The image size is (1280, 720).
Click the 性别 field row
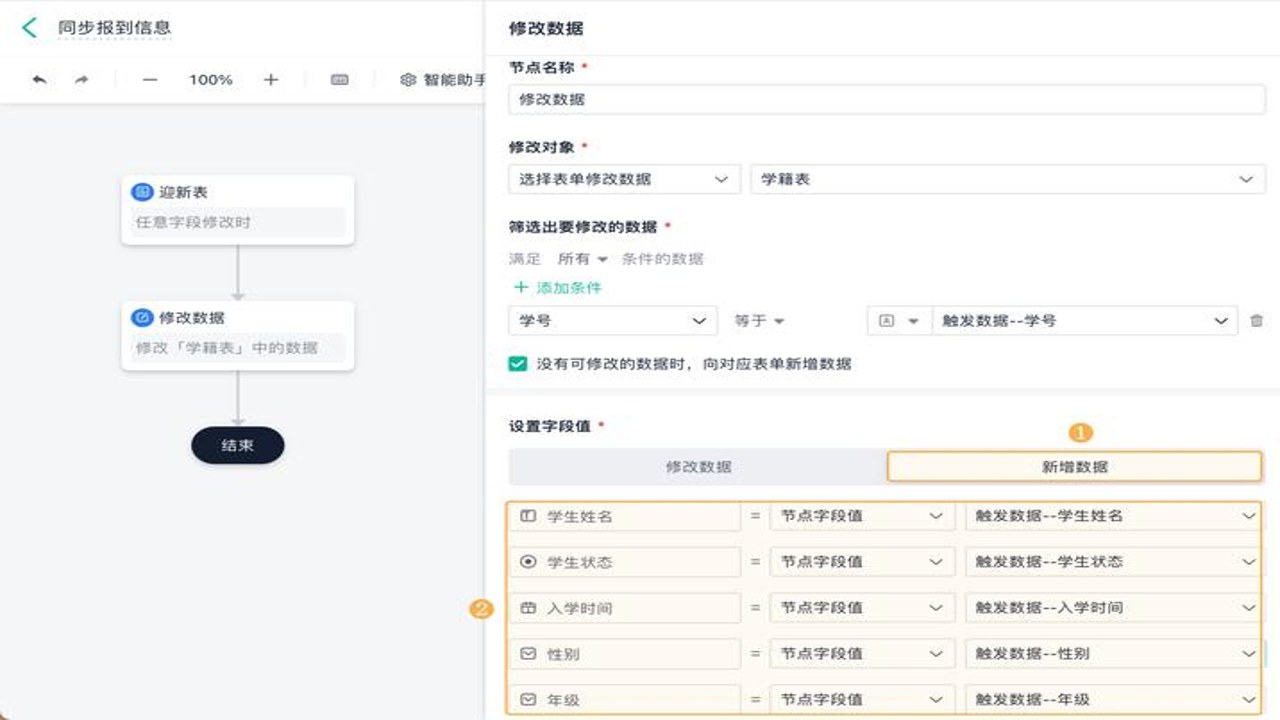pyautogui.click(x=625, y=654)
